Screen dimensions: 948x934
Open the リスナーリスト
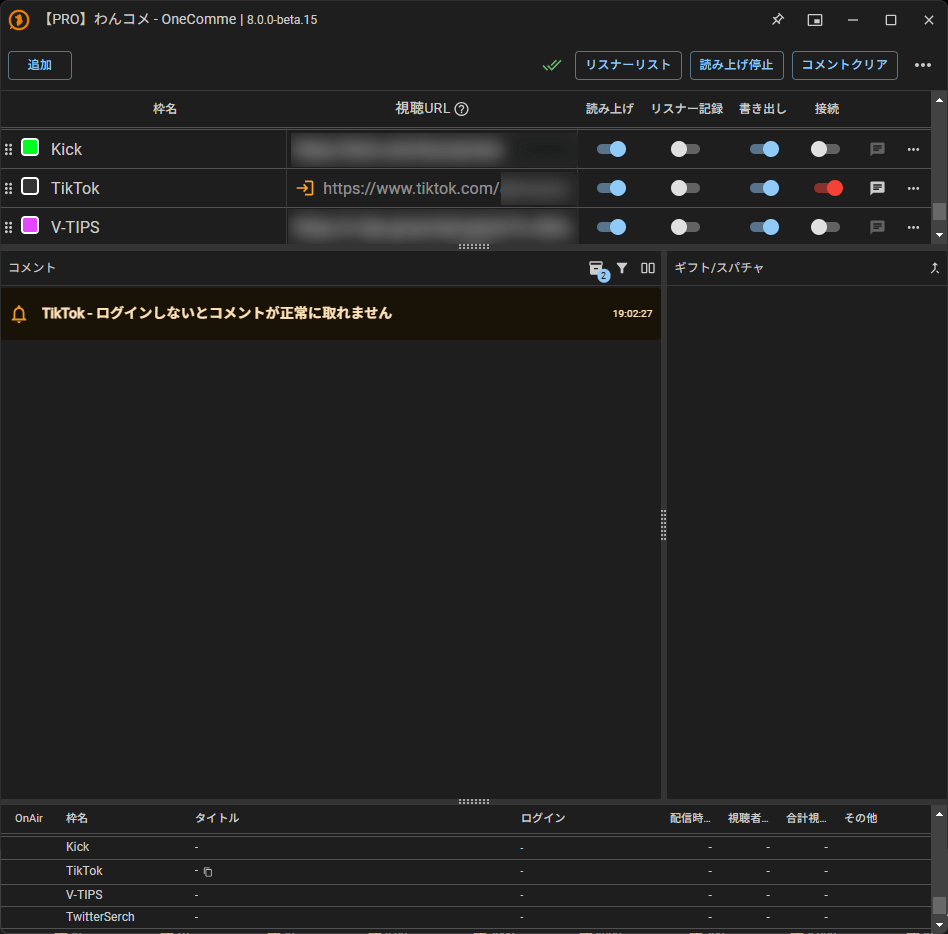[628, 65]
